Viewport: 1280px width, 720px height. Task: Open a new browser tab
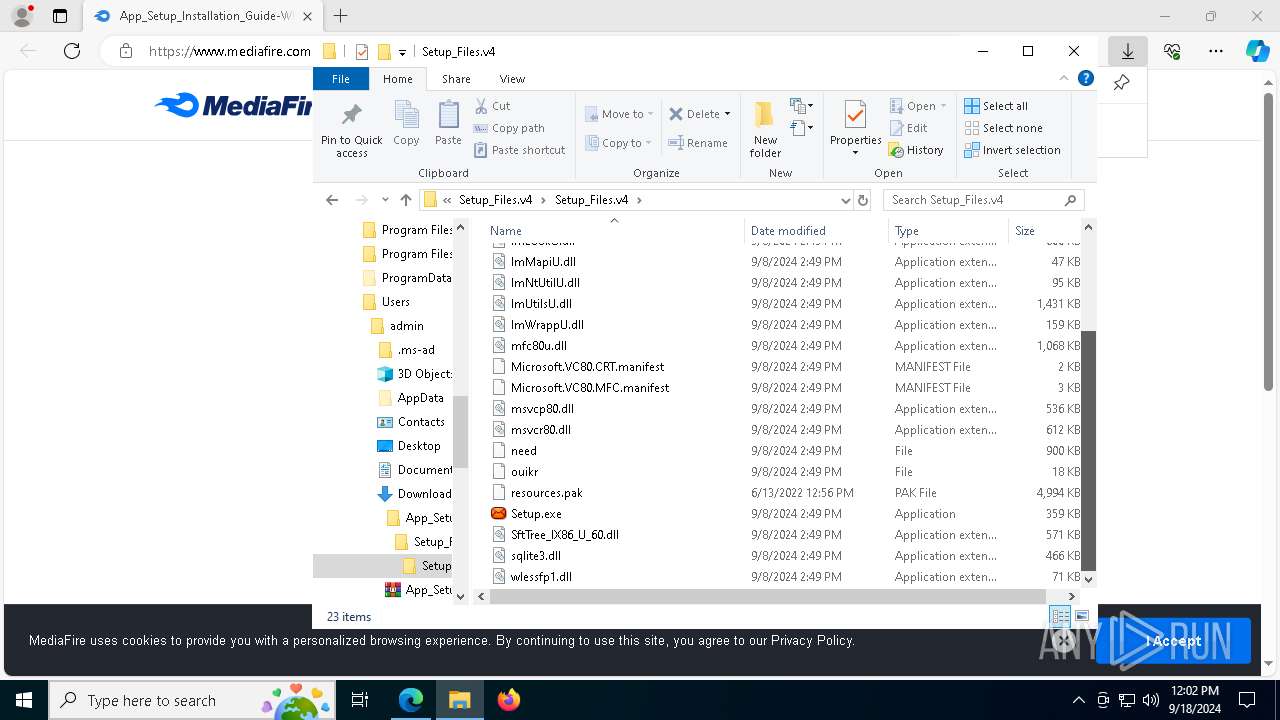pos(340,16)
